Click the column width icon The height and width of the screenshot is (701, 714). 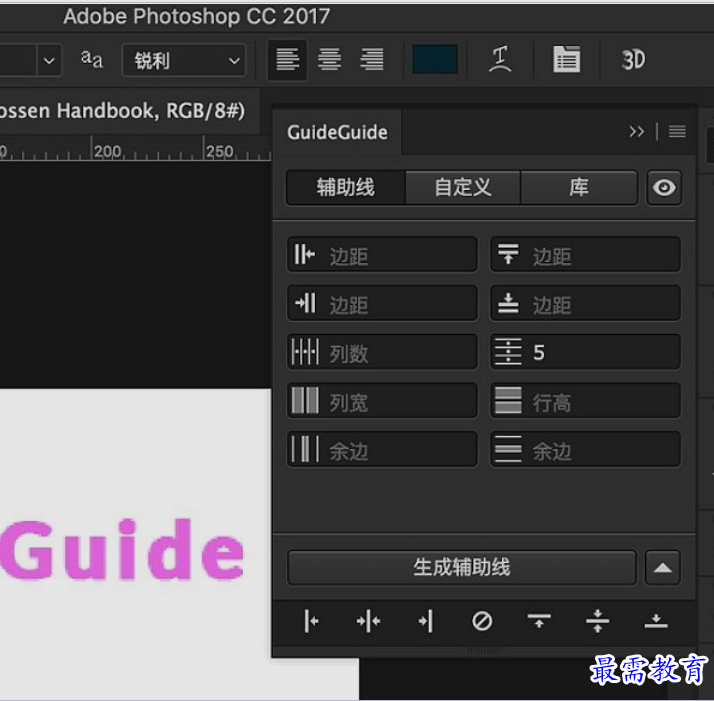[x=305, y=400]
